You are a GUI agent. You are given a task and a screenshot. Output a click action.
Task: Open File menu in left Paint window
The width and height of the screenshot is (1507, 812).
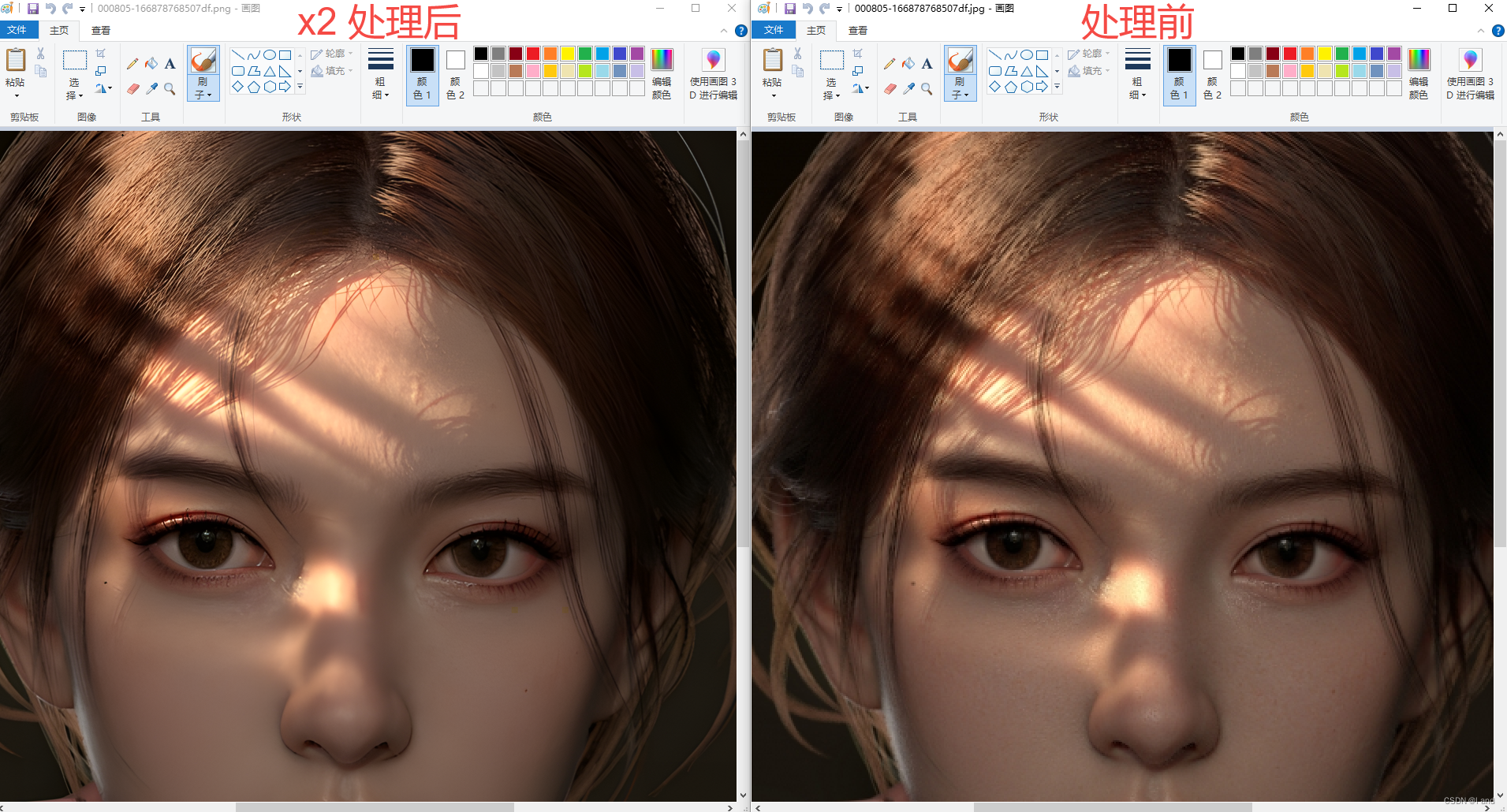point(19,30)
